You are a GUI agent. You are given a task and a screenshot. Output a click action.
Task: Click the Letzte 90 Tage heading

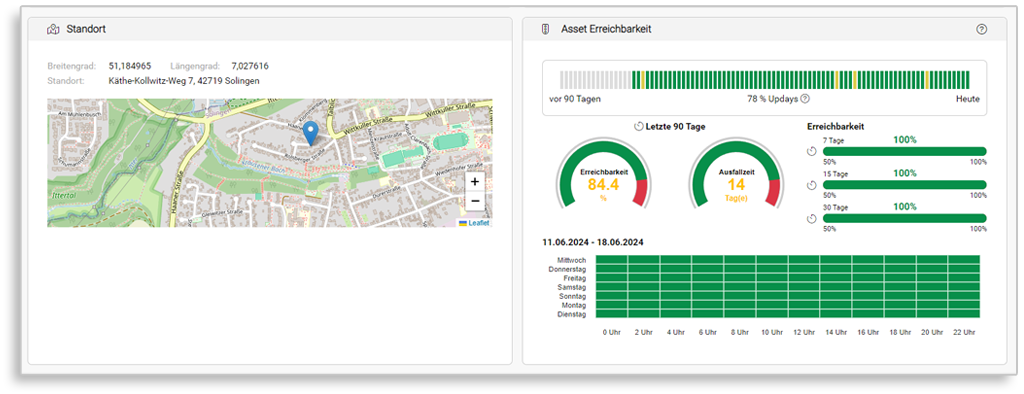tap(675, 126)
